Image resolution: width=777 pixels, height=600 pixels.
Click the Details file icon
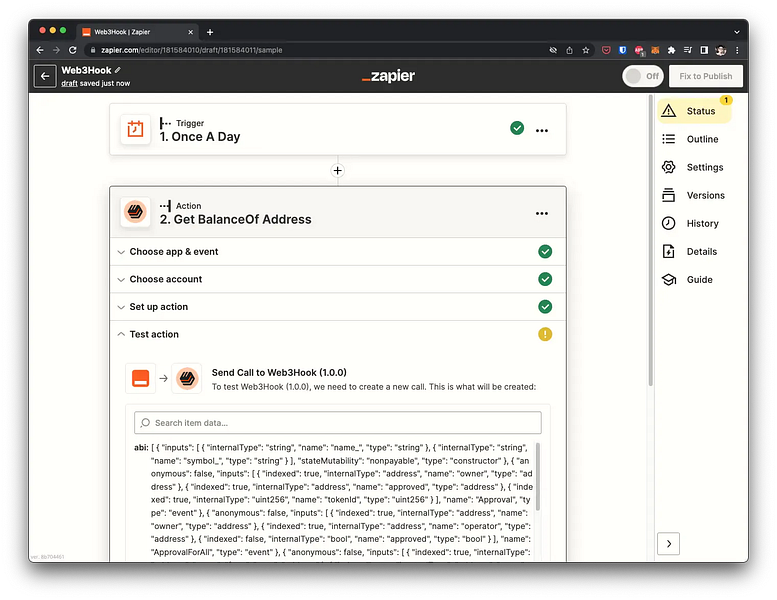(668, 252)
